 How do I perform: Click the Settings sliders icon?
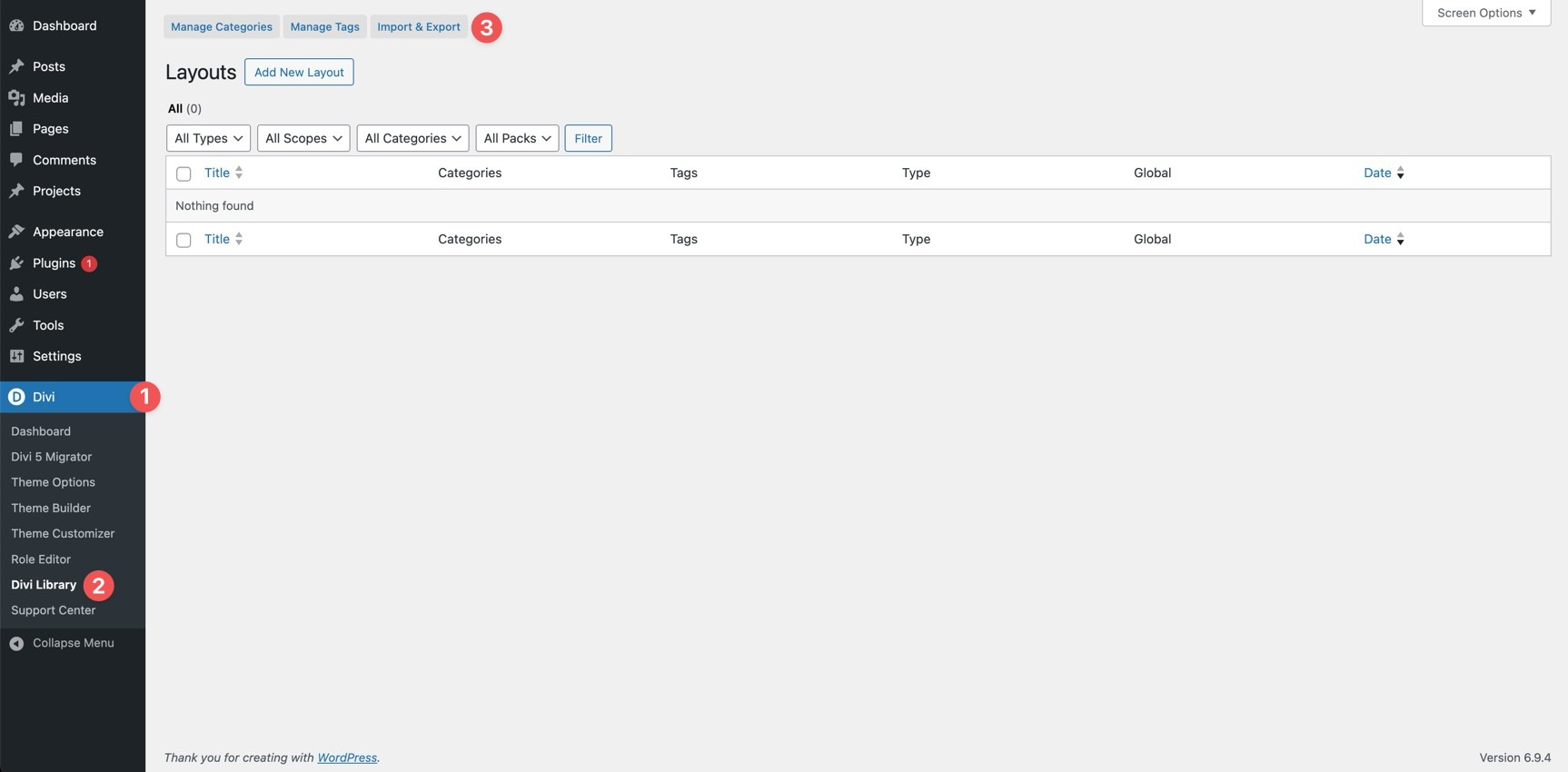click(16, 356)
